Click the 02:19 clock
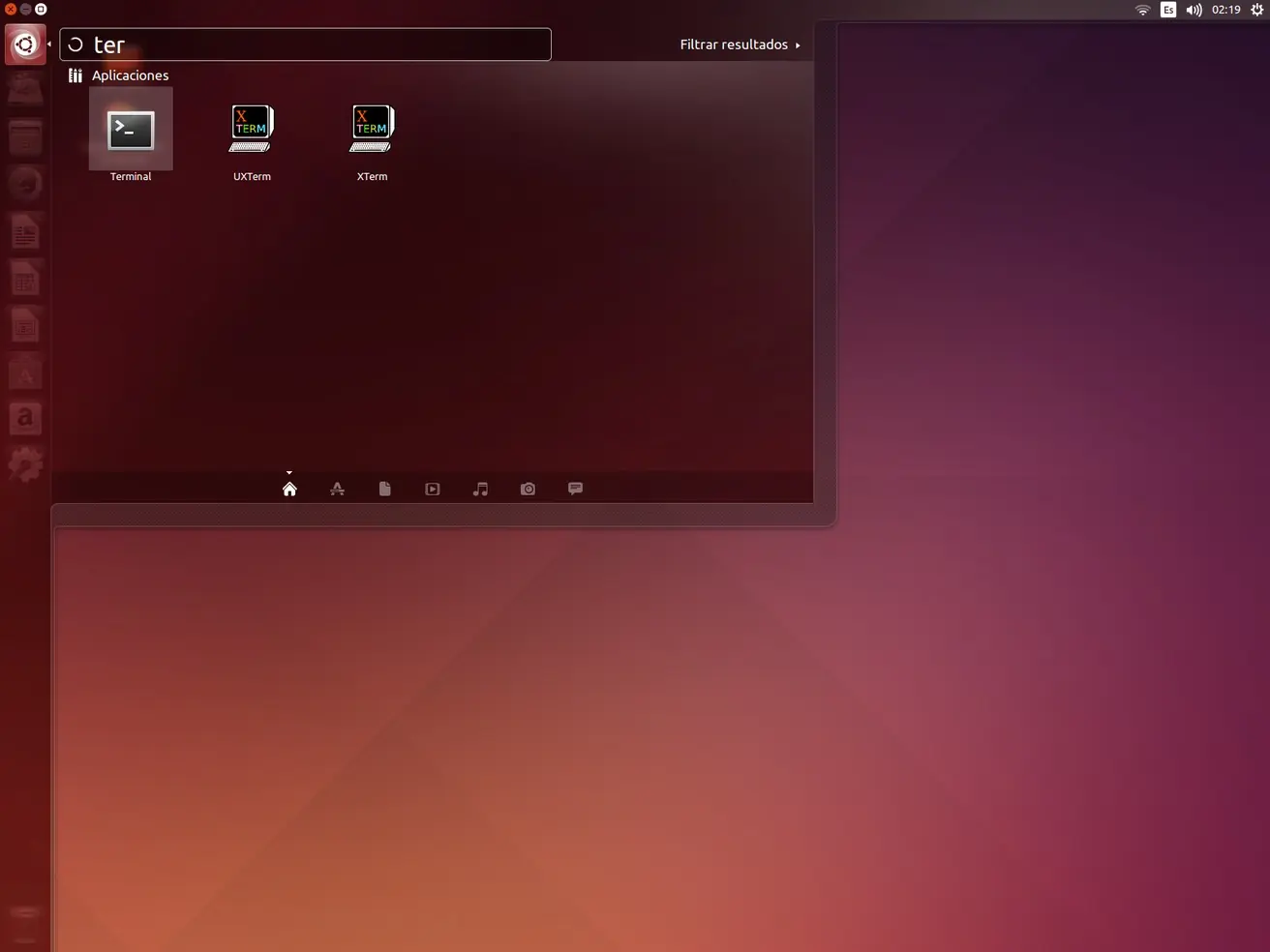The height and width of the screenshot is (952, 1270). [1226, 10]
